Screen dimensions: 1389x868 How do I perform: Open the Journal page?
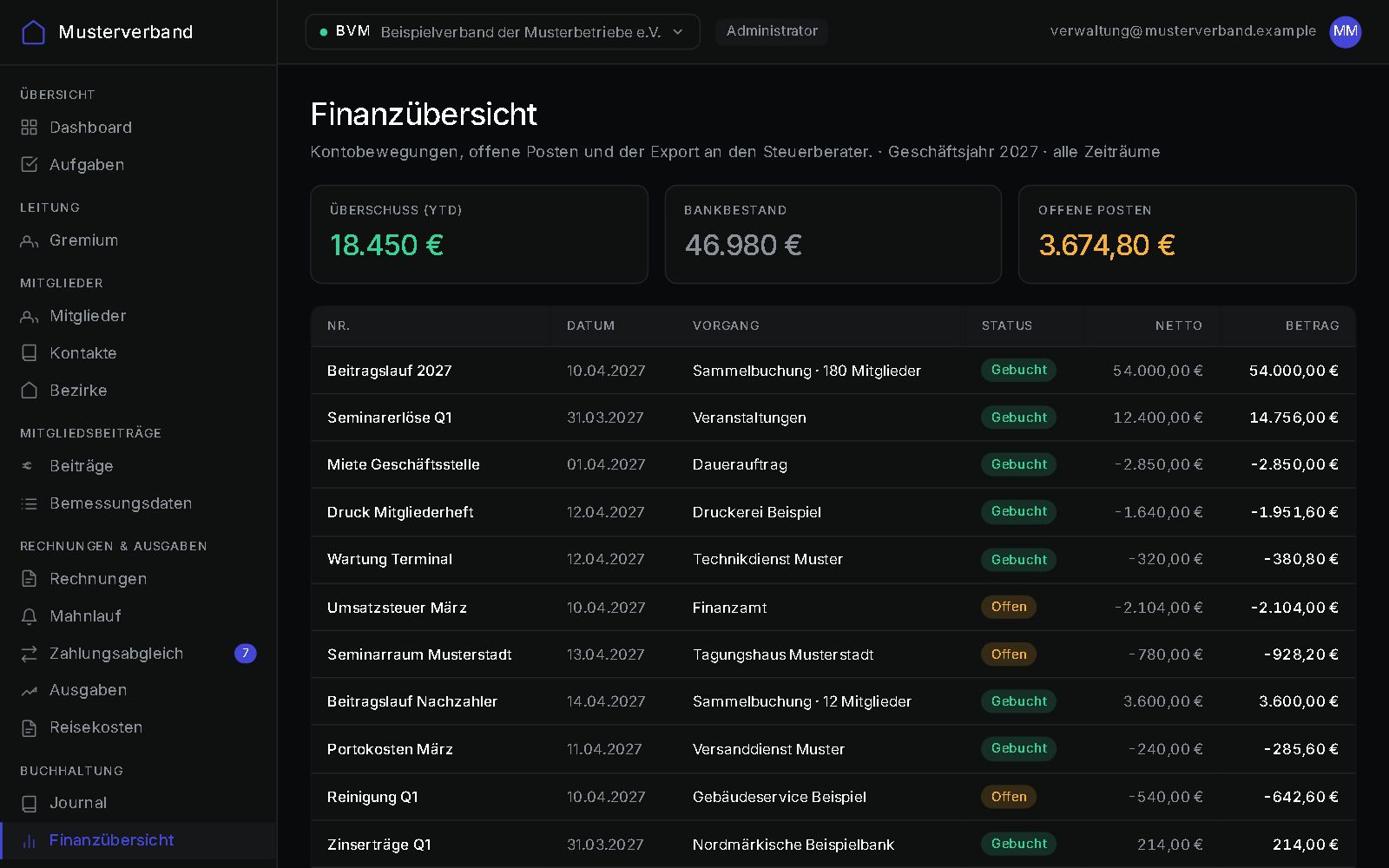click(139, 803)
